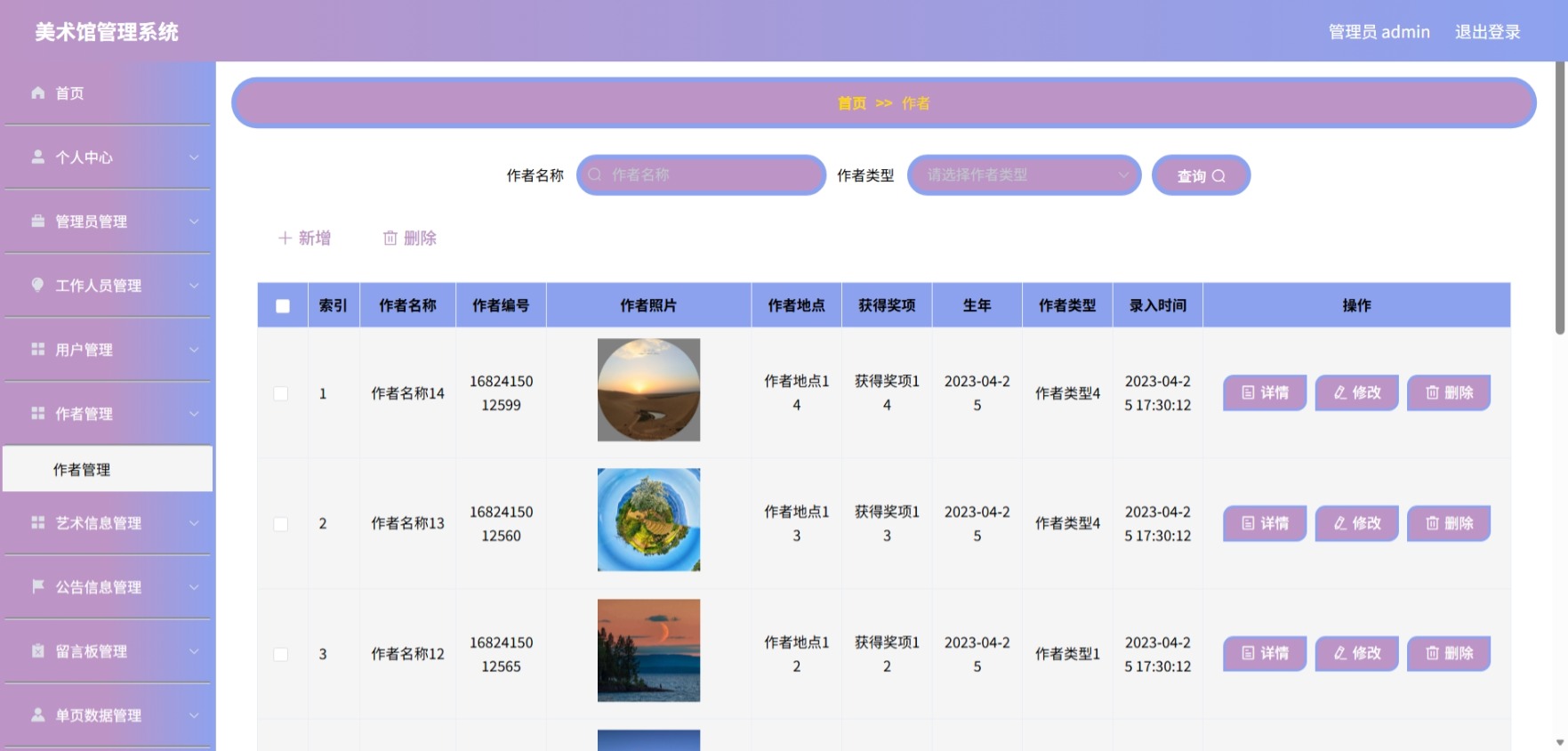1568x751 pixels.
Task: Expand 单页数据管理 using its chevron
Action: coord(194,715)
